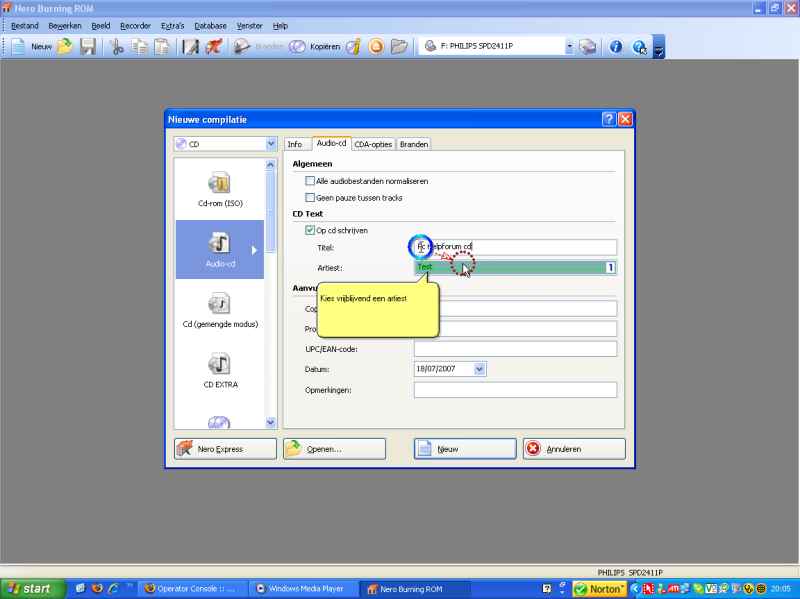The height and width of the screenshot is (599, 800).
Task: Click the help globe icon in the toolbar
Action: (x=639, y=47)
